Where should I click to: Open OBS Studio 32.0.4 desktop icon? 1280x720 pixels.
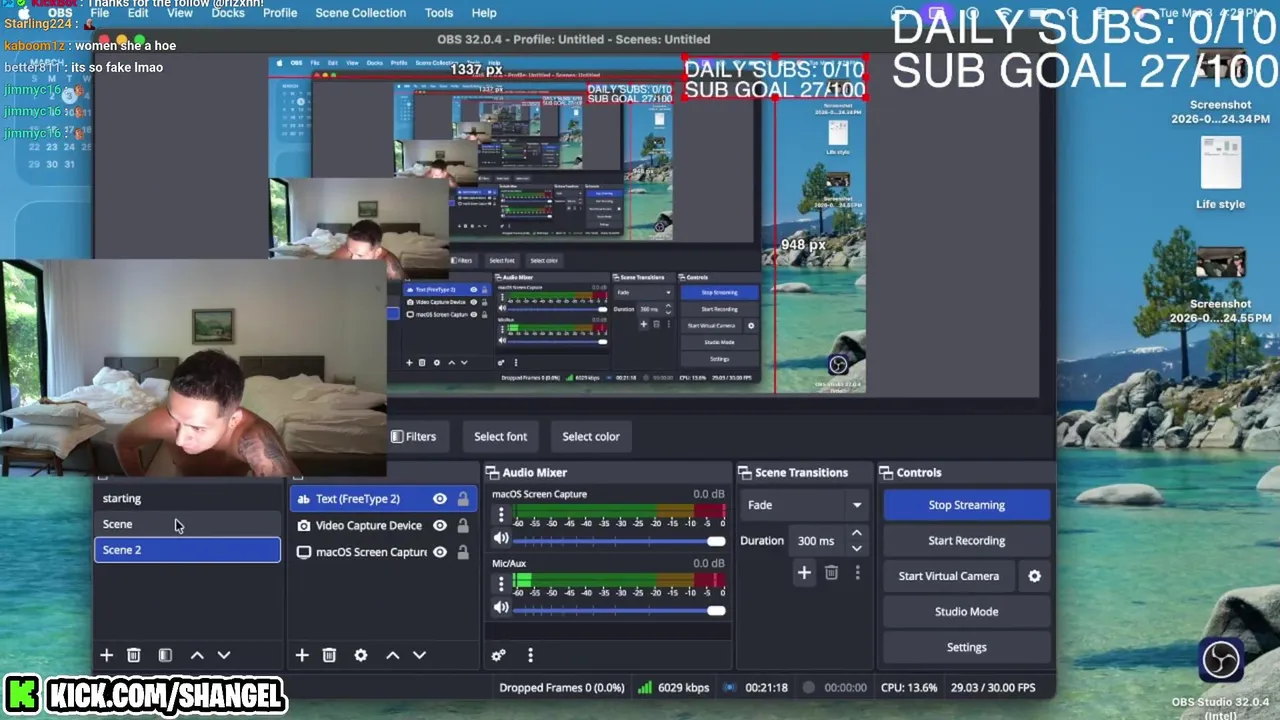tap(1220, 660)
